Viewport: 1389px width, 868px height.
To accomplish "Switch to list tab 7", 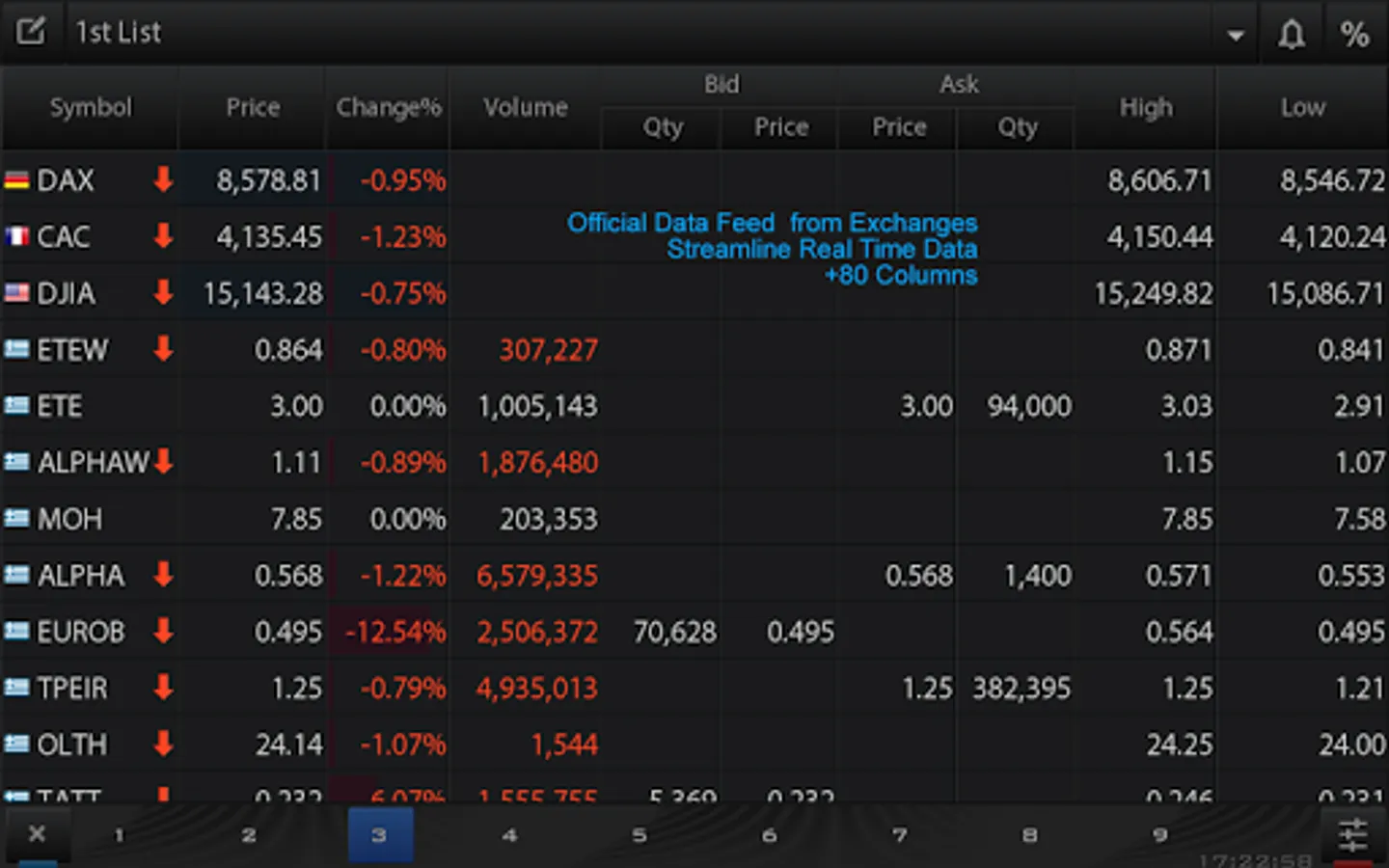I will tap(900, 835).
